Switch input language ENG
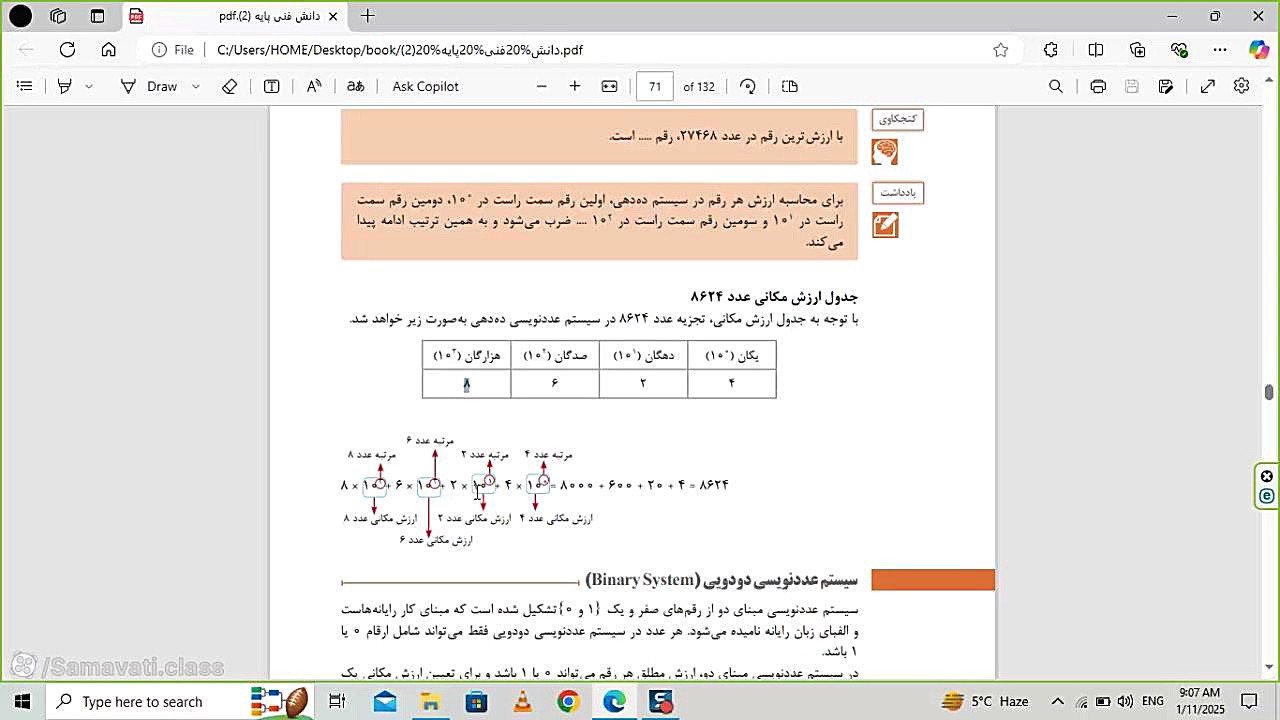 pos(1152,701)
